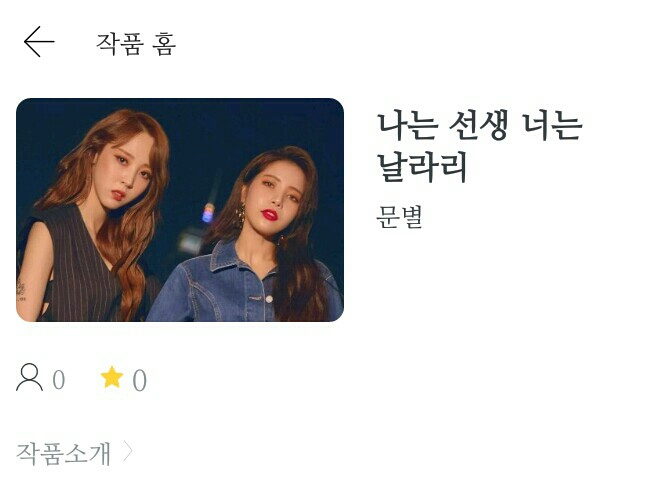Click the author name 문별
The width and height of the screenshot is (661, 496).
tap(399, 217)
